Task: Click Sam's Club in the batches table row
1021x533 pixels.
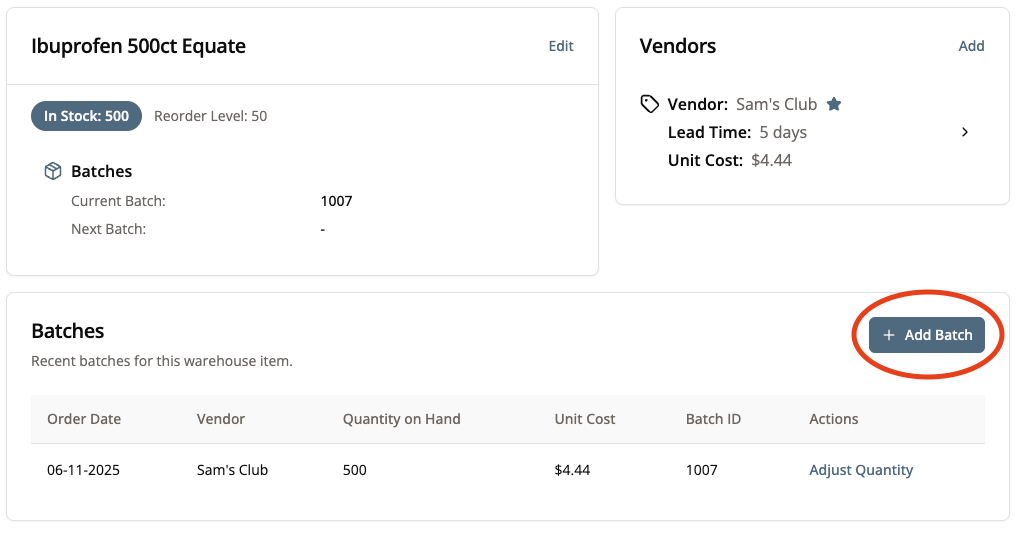Action: pyautogui.click(x=232, y=470)
